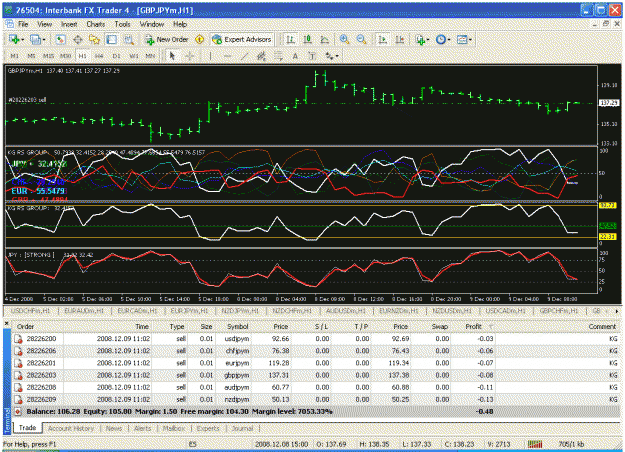Toggle Chart Shift icon
This screenshot has width=625, height=452.
pos(399,39)
